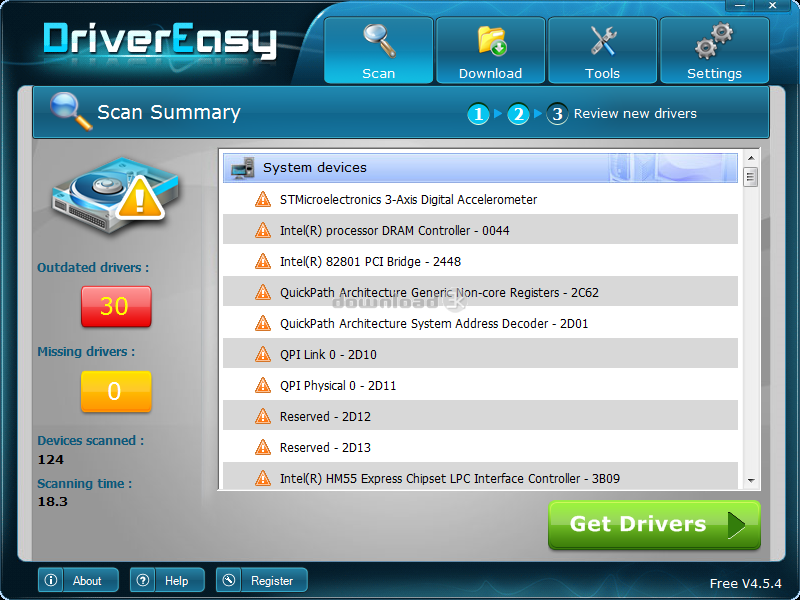The height and width of the screenshot is (600, 800).
Task: Select Intel(R) processor DRAM Controller - 0044
Action: coord(480,231)
